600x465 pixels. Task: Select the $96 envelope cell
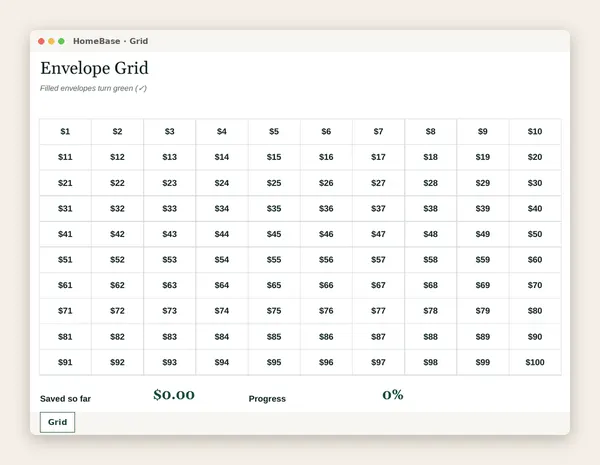tap(326, 362)
